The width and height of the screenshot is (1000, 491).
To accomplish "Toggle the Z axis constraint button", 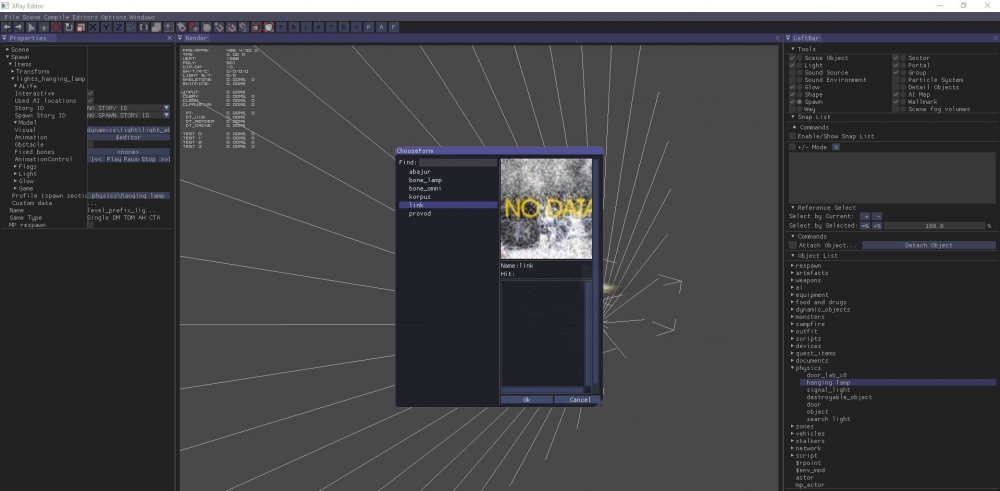I will tap(118, 27).
